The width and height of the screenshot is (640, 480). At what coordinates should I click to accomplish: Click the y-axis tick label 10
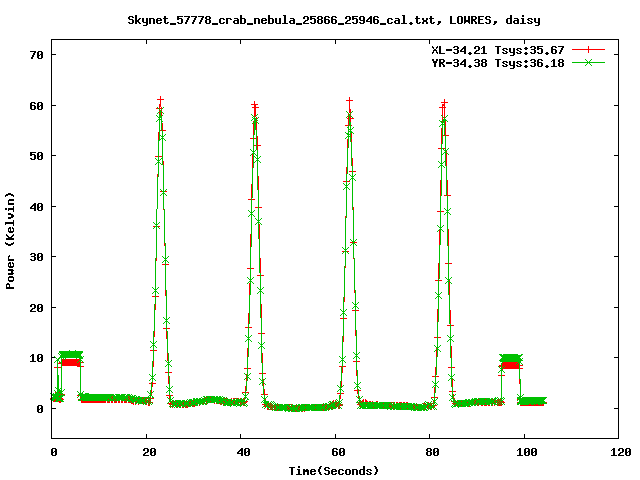pos(36,358)
